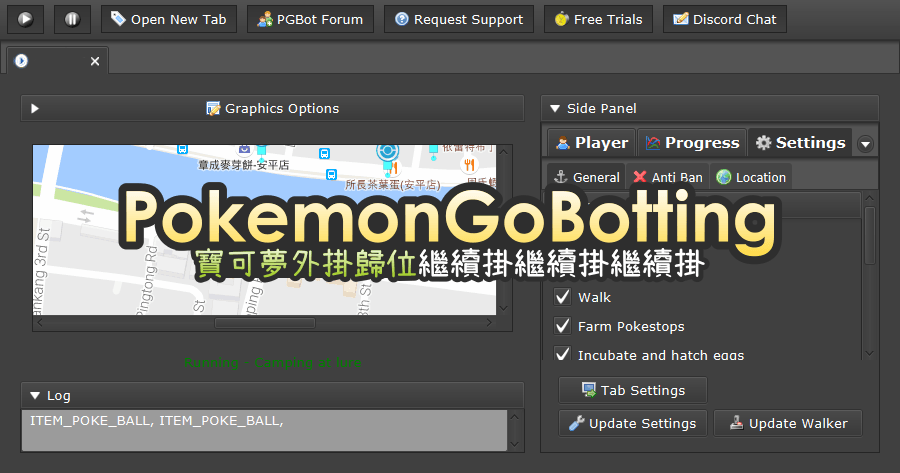This screenshot has height=473, width=900.
Task: Click the Request Support button
Action: point(459,20)
